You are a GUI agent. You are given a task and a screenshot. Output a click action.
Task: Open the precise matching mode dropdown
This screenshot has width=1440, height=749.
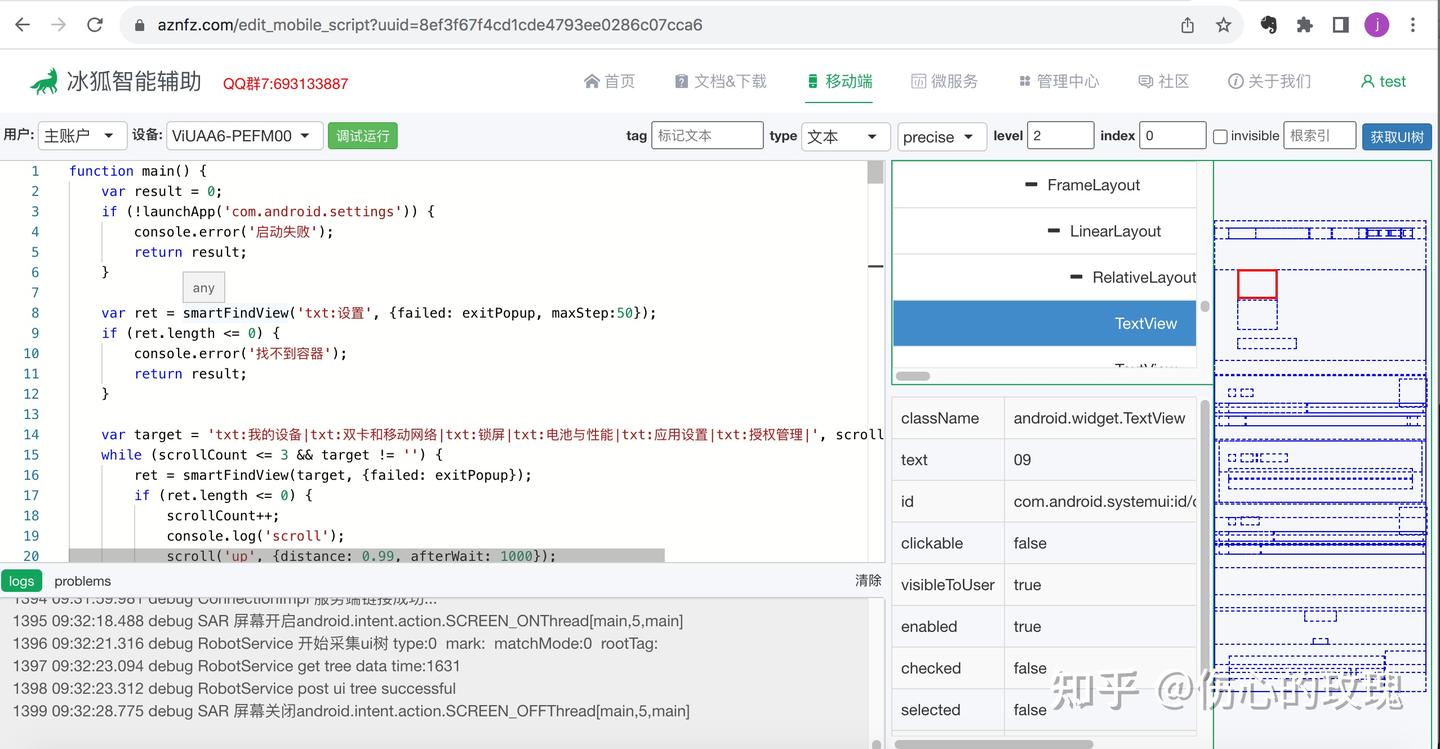[941, 135]
